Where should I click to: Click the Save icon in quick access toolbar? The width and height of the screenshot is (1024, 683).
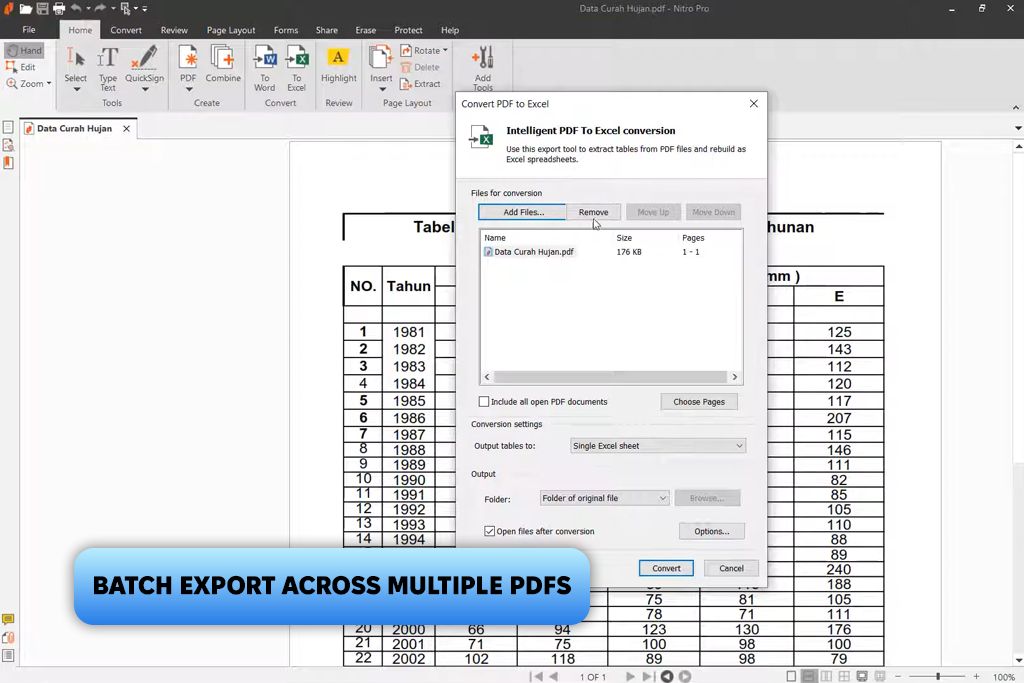tap(42, 8)
